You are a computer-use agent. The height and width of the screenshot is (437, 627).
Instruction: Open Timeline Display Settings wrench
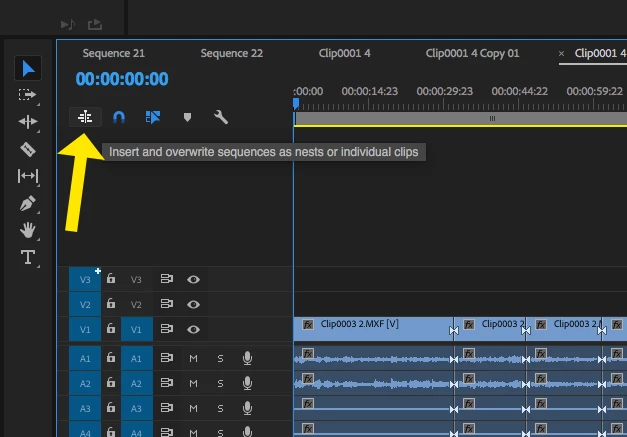[221, 117]
